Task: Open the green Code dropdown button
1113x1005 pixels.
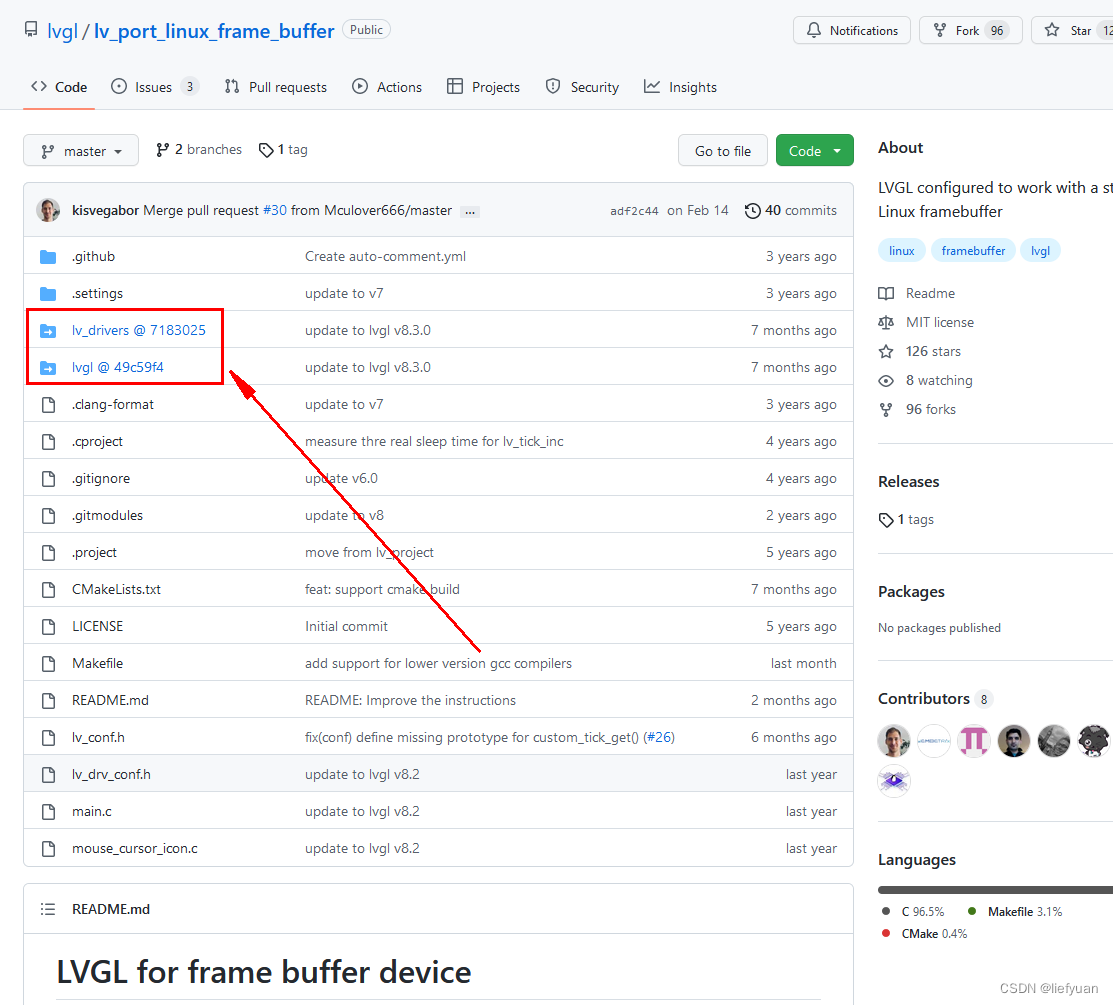Action: [814, 150]
